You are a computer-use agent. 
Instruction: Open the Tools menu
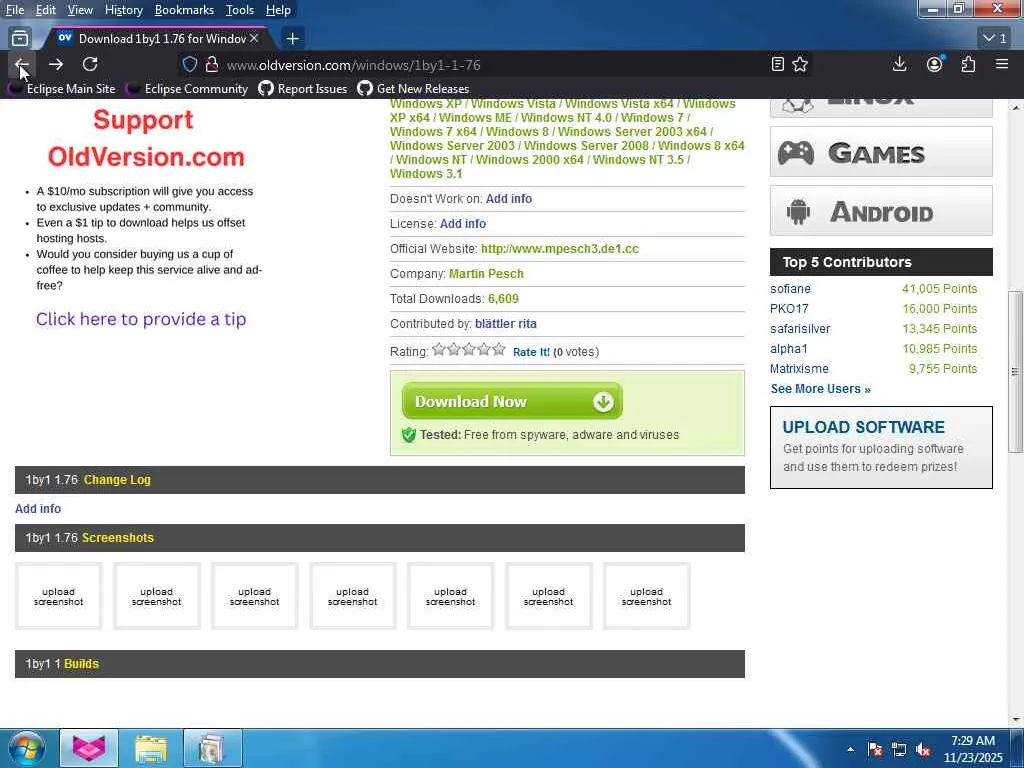240,10
